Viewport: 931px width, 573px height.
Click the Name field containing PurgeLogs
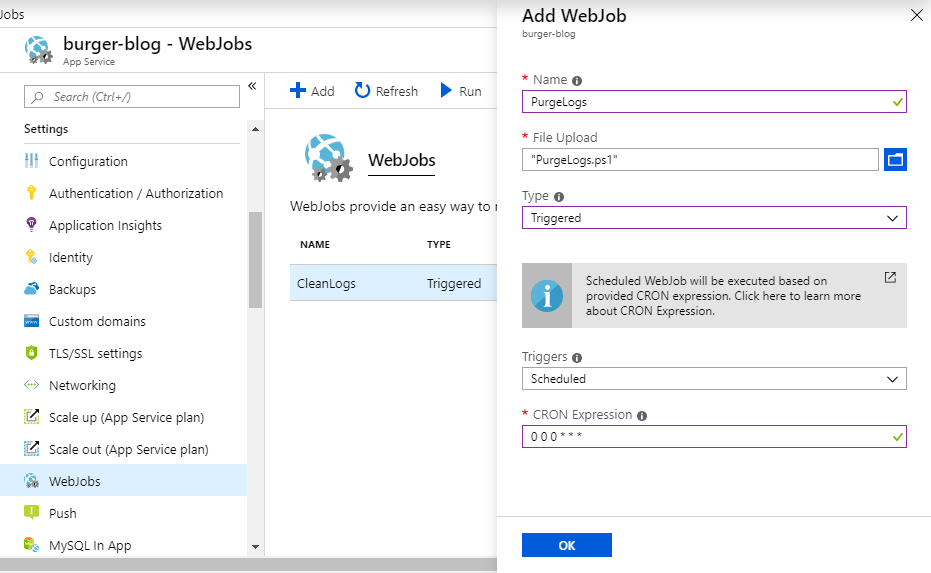tap(714, 102)
